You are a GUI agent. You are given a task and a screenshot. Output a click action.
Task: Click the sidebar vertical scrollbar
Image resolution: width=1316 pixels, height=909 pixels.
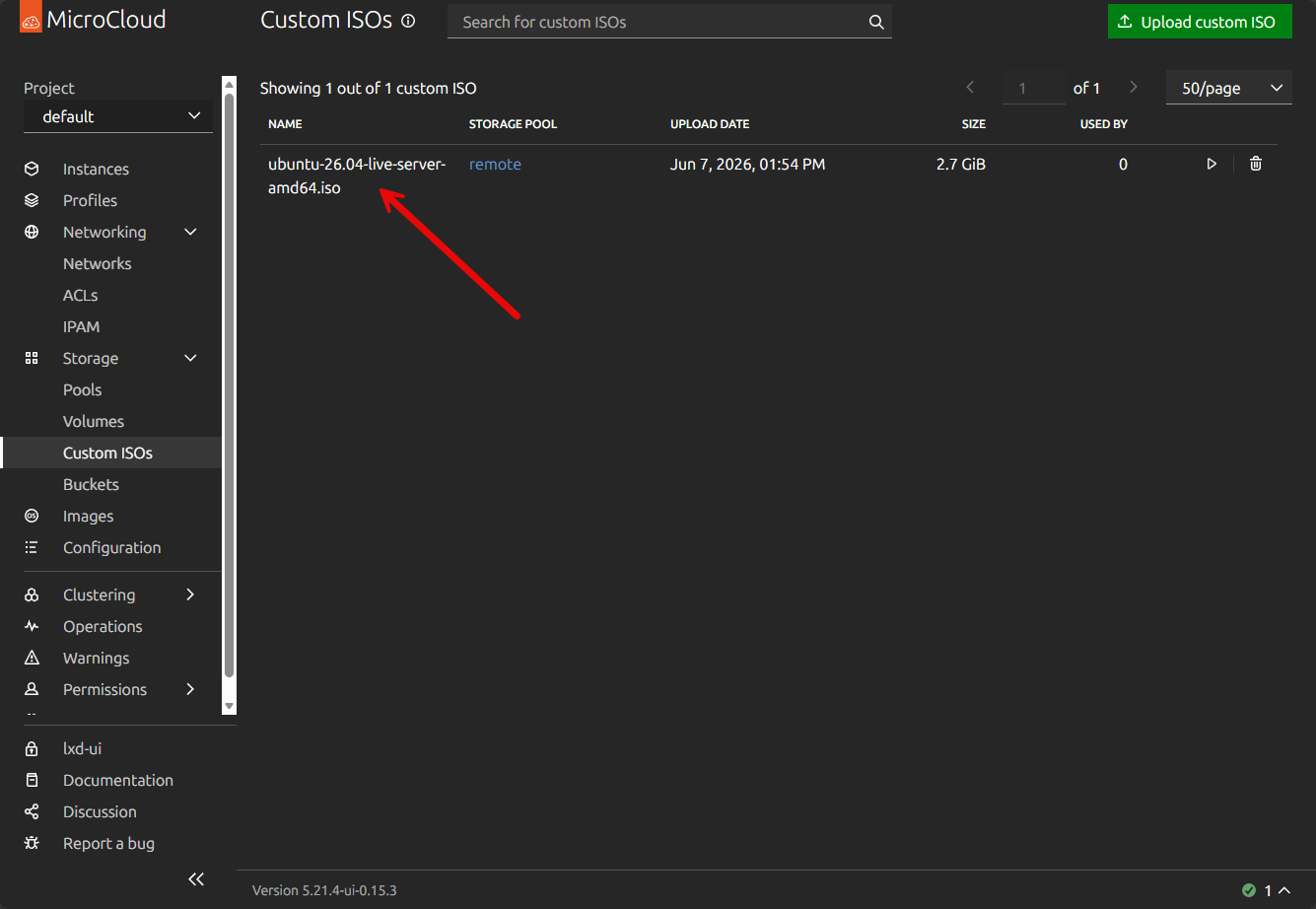229,385
